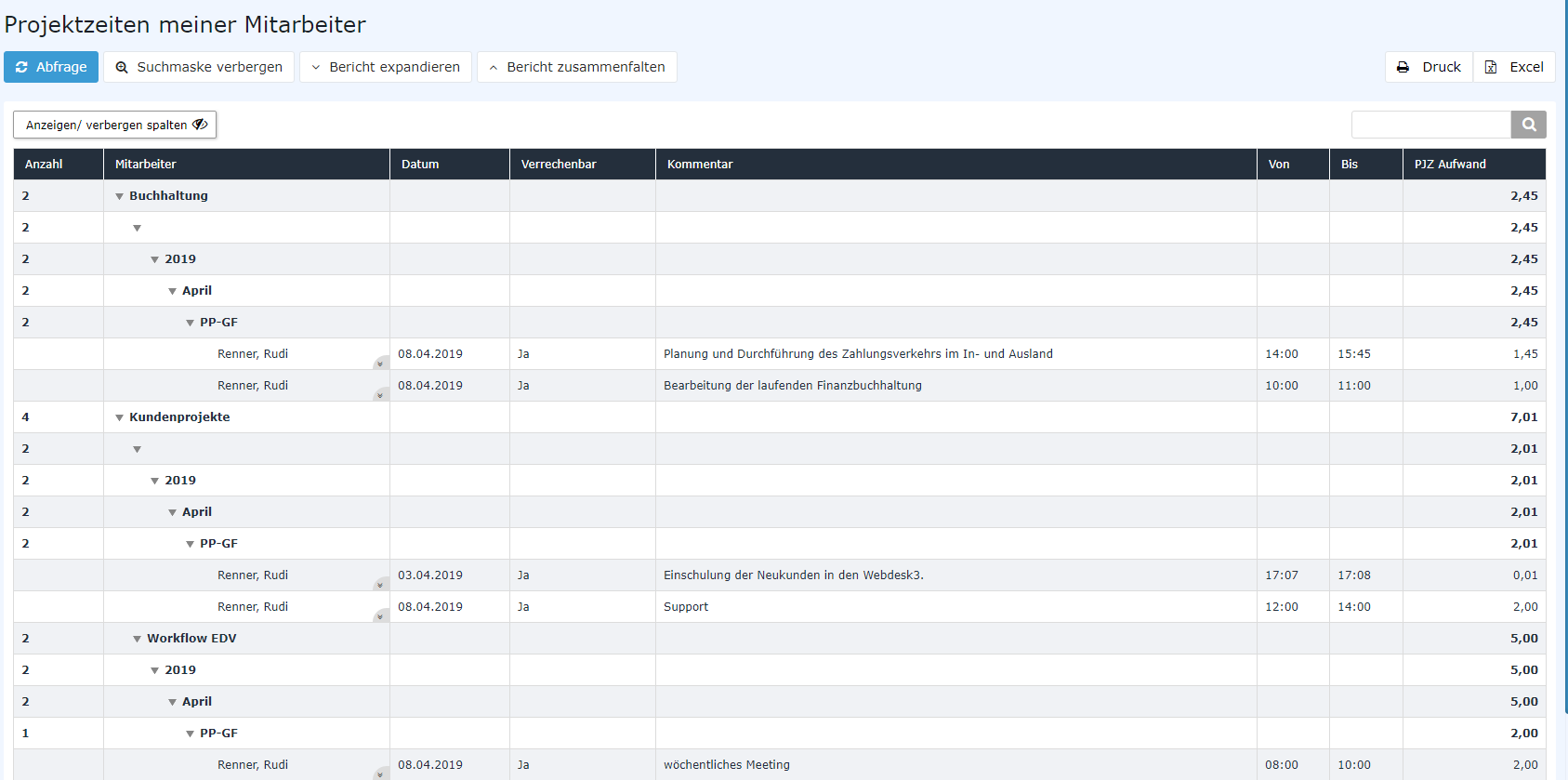Click the Druck print button
The image size is (1568, 780).
click(1429, 67)
